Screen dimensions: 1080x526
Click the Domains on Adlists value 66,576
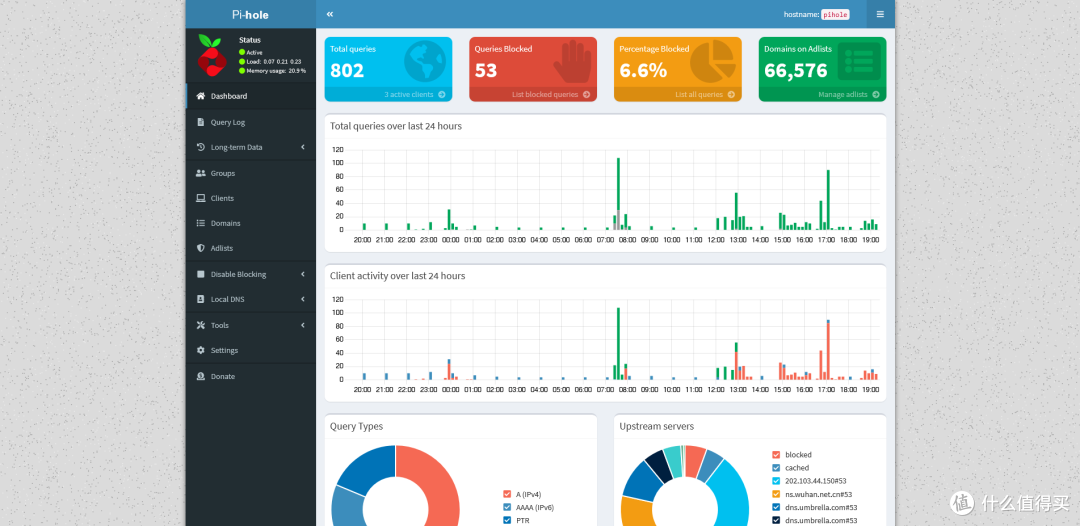[x=796, y=70]
